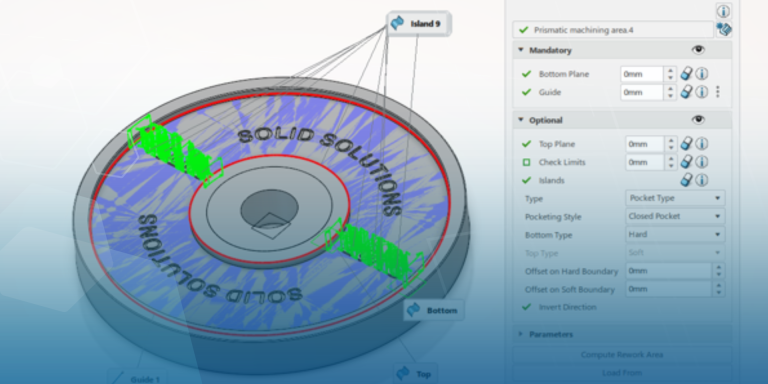Click the 'Pocketing Style' label
The height and width of the screenshot is (384, 768).
(x=553, y=217)
